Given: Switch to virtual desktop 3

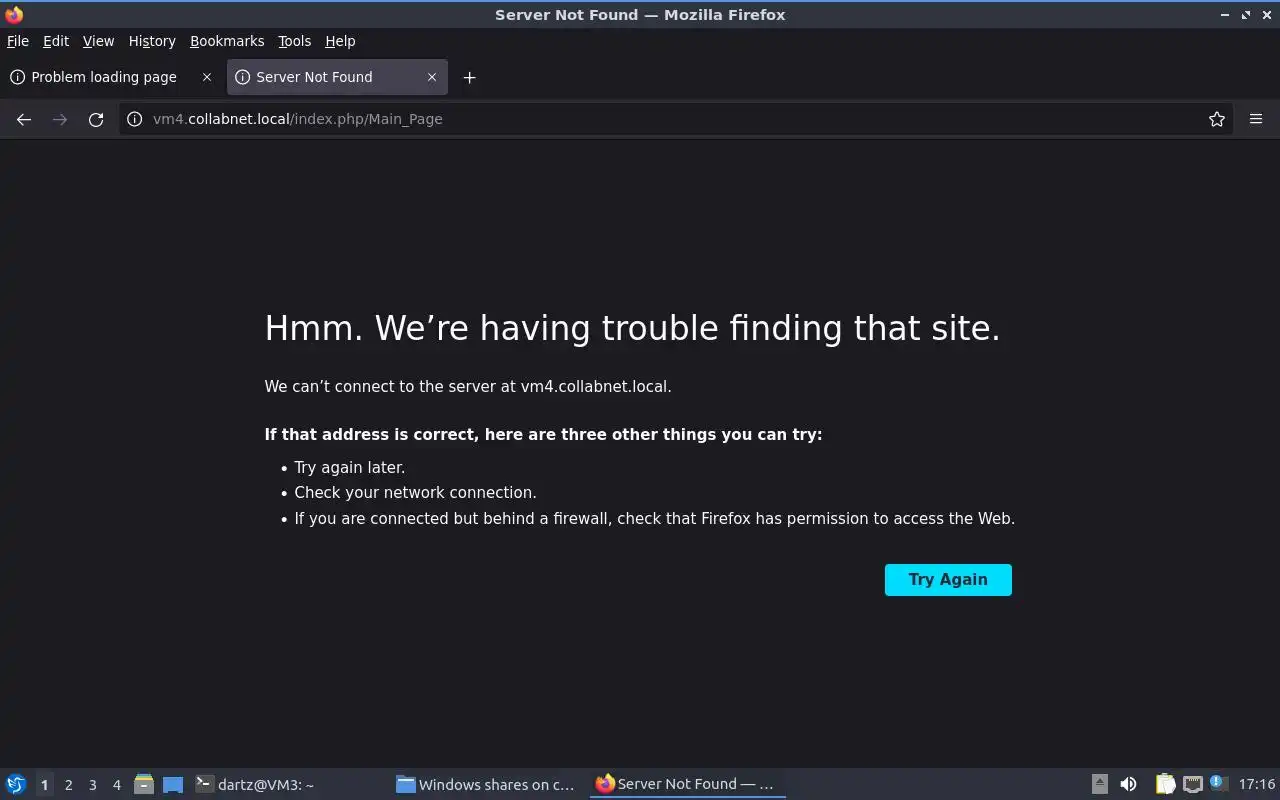Looking at the screenshot, I should (x=92, y=785).
